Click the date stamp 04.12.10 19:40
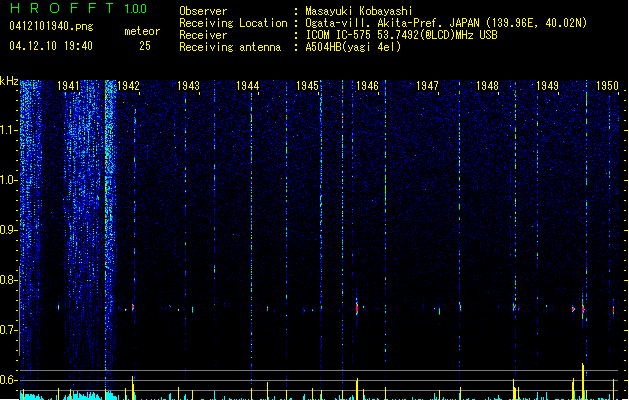This screenshot has width=629, height=400. (51, 46)
